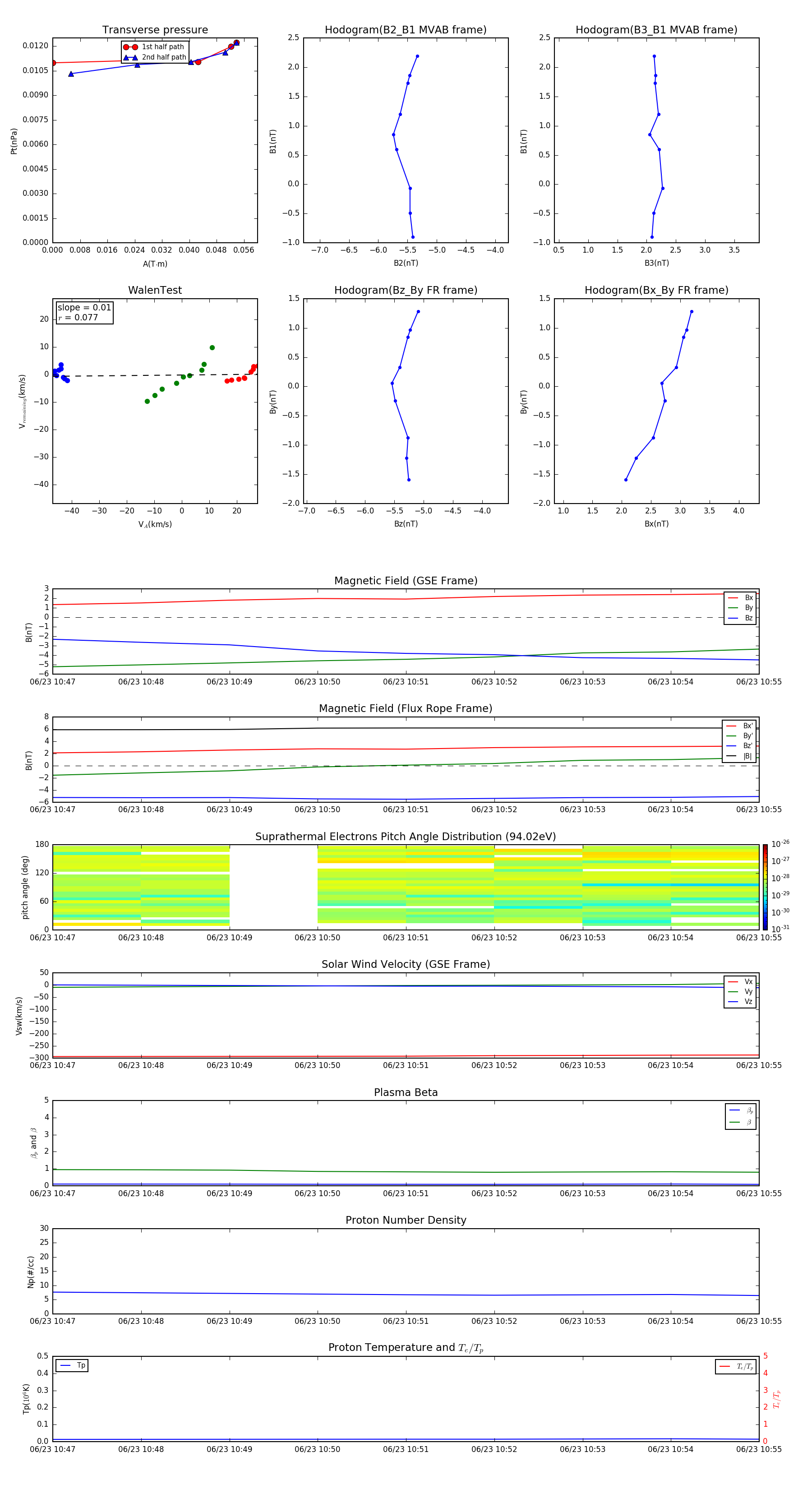Click lowest data point in Bx_By hodogram
Viewport: 812px width, 1489px height.
625,480
